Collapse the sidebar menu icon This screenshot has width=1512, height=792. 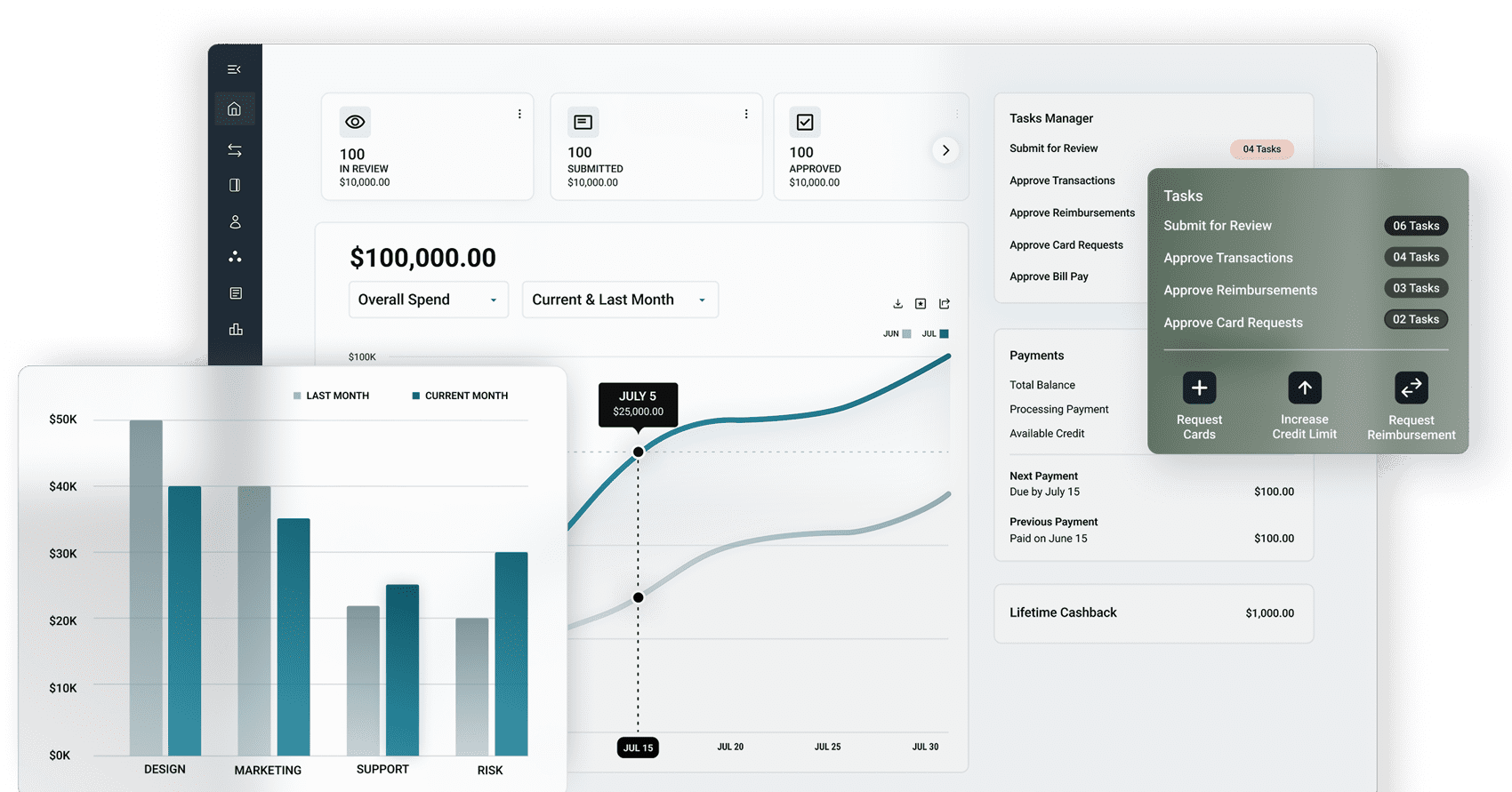click(x=234, y=69)
